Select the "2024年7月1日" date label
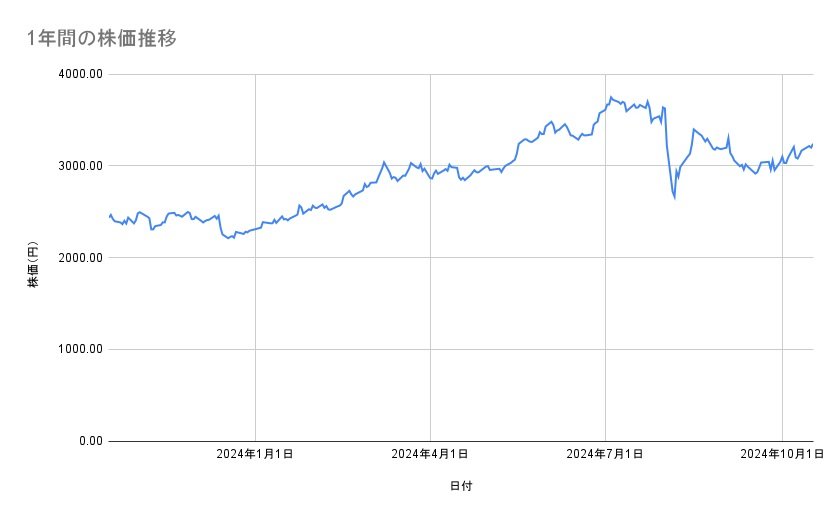 pyautogui.click(x=606, y=455)
